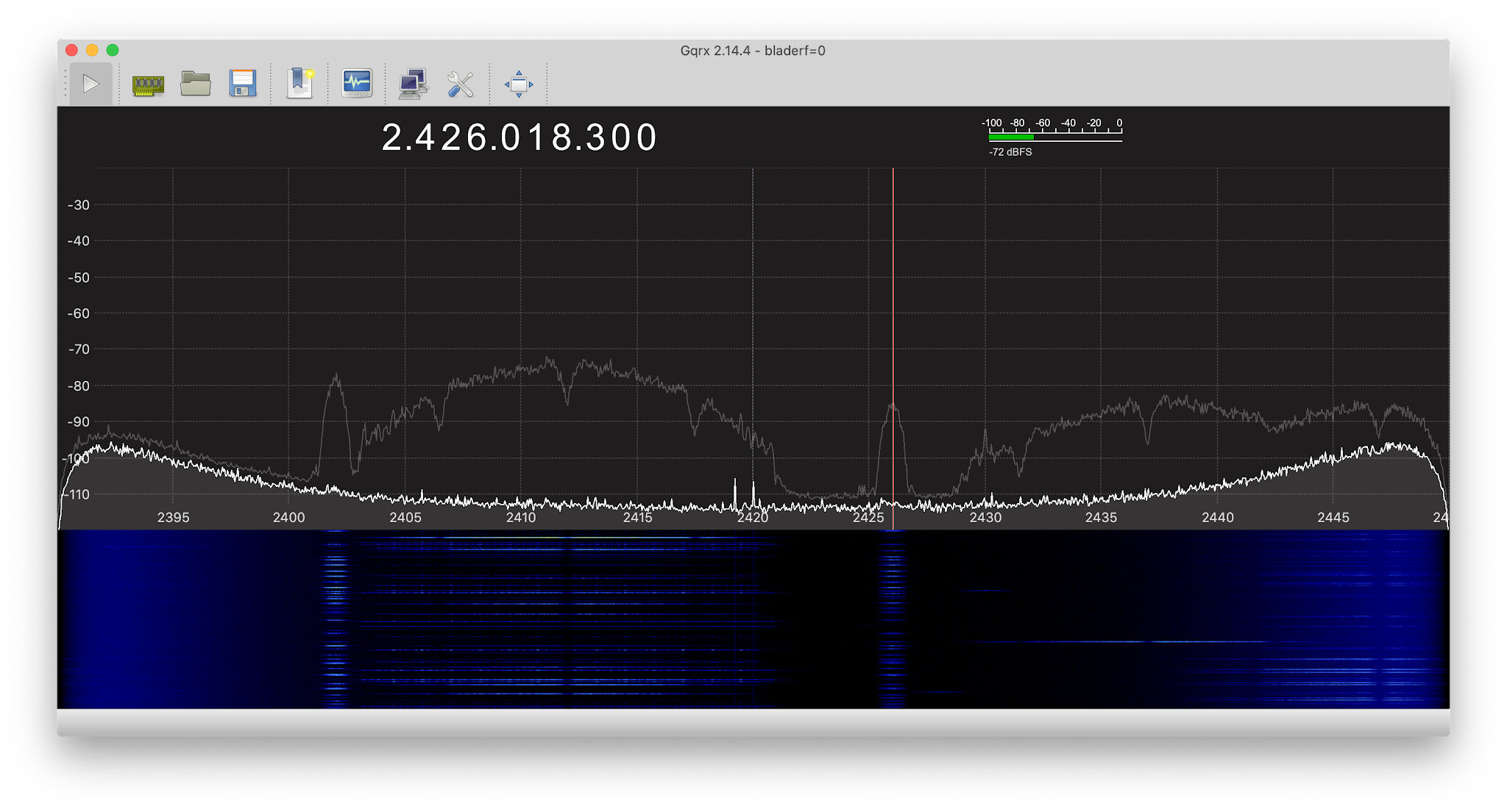This screenshot has width=1507, height=812.
Task: Click the 2.426.018.300 frequency display
Action: click(519, 138)
